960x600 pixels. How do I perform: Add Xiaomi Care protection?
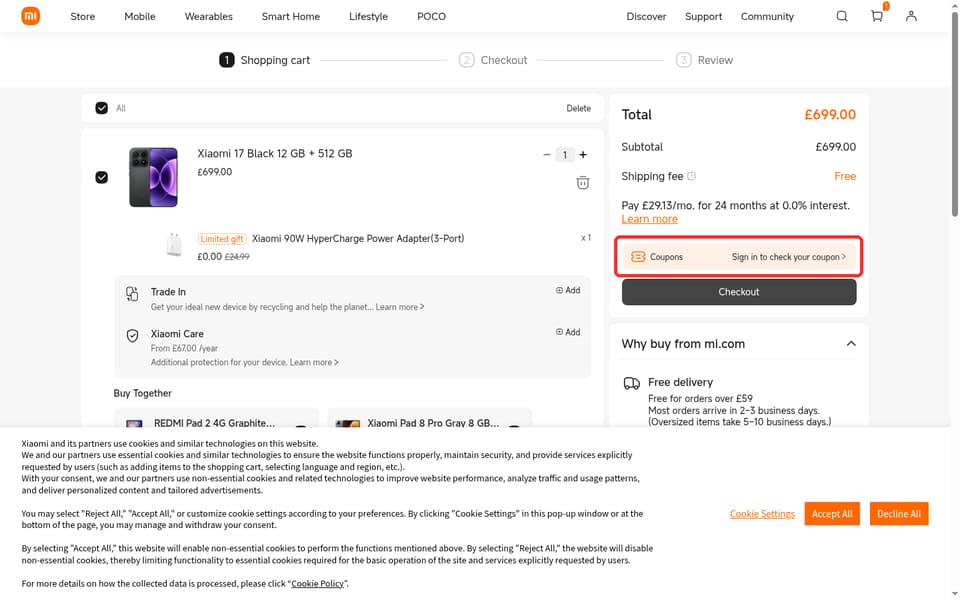(568, 332)
